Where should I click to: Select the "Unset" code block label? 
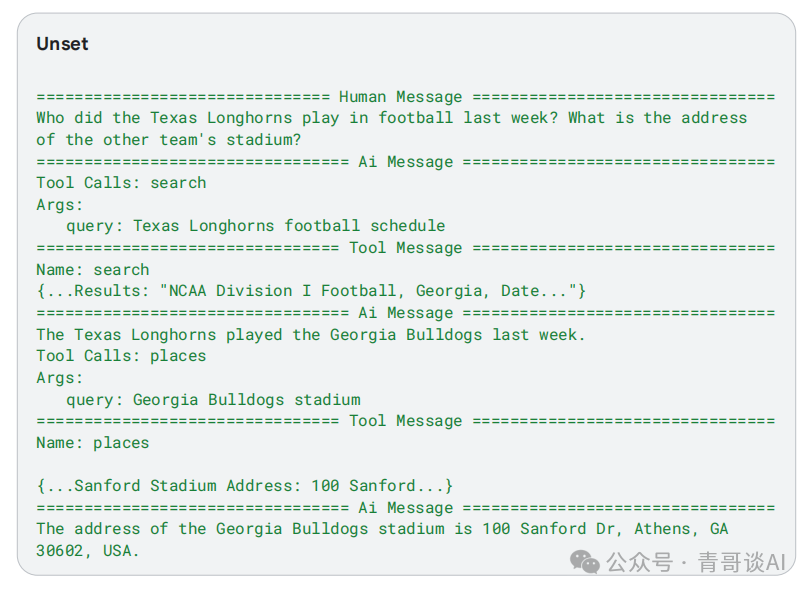(62, 44)
